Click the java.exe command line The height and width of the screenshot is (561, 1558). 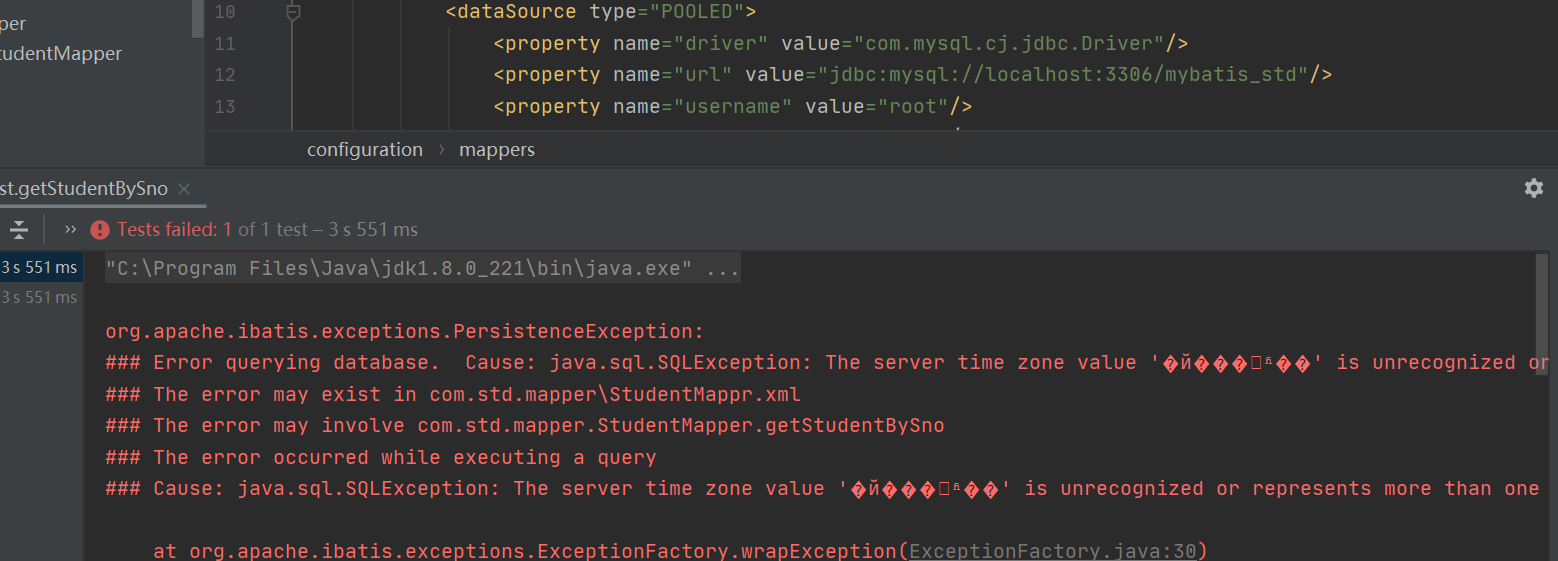[x=423, y=268]
